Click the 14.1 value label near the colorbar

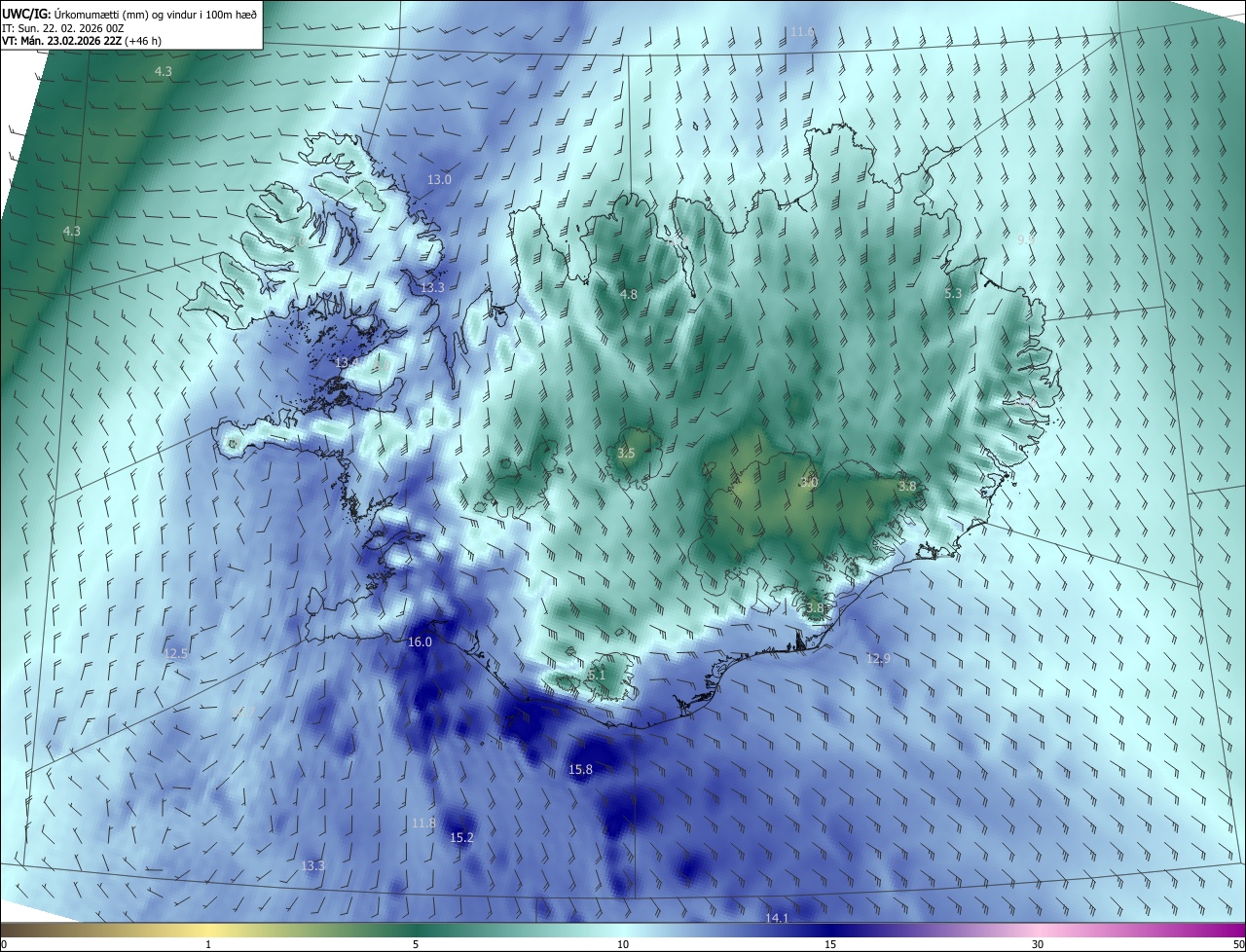point(777,918)
